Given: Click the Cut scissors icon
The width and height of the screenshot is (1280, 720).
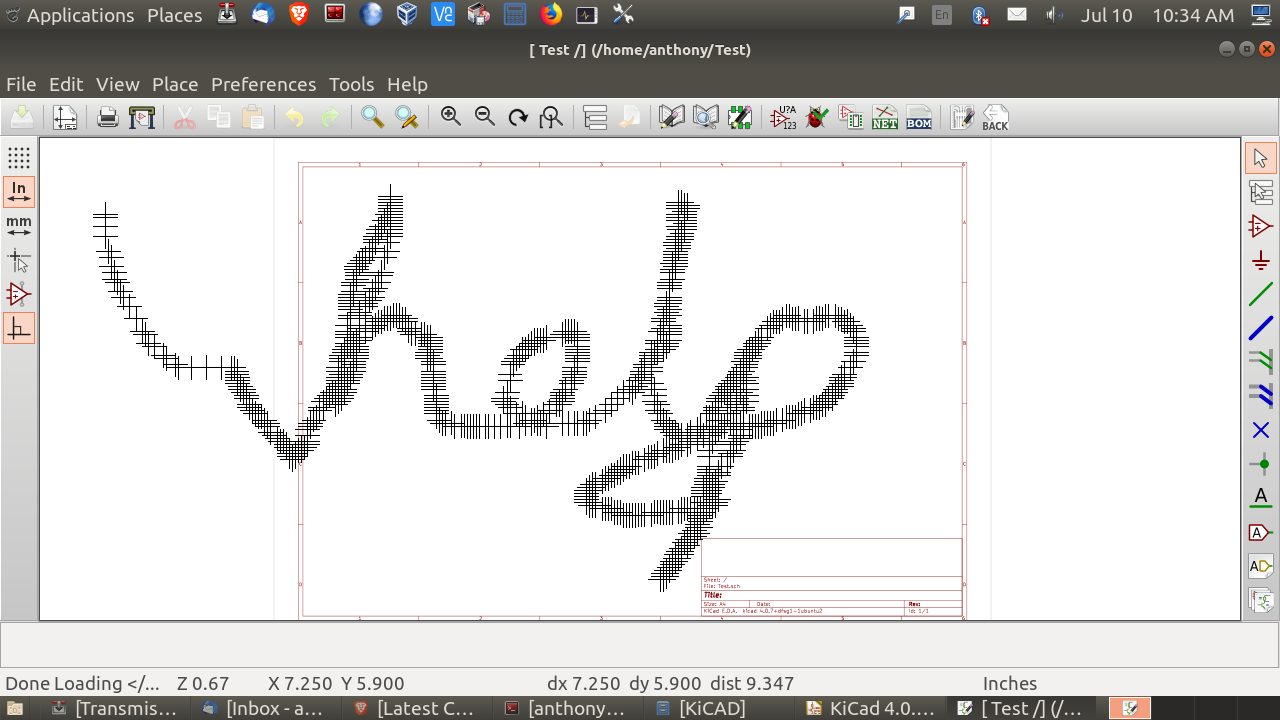Looking at the screenshot, I should 185,118.
